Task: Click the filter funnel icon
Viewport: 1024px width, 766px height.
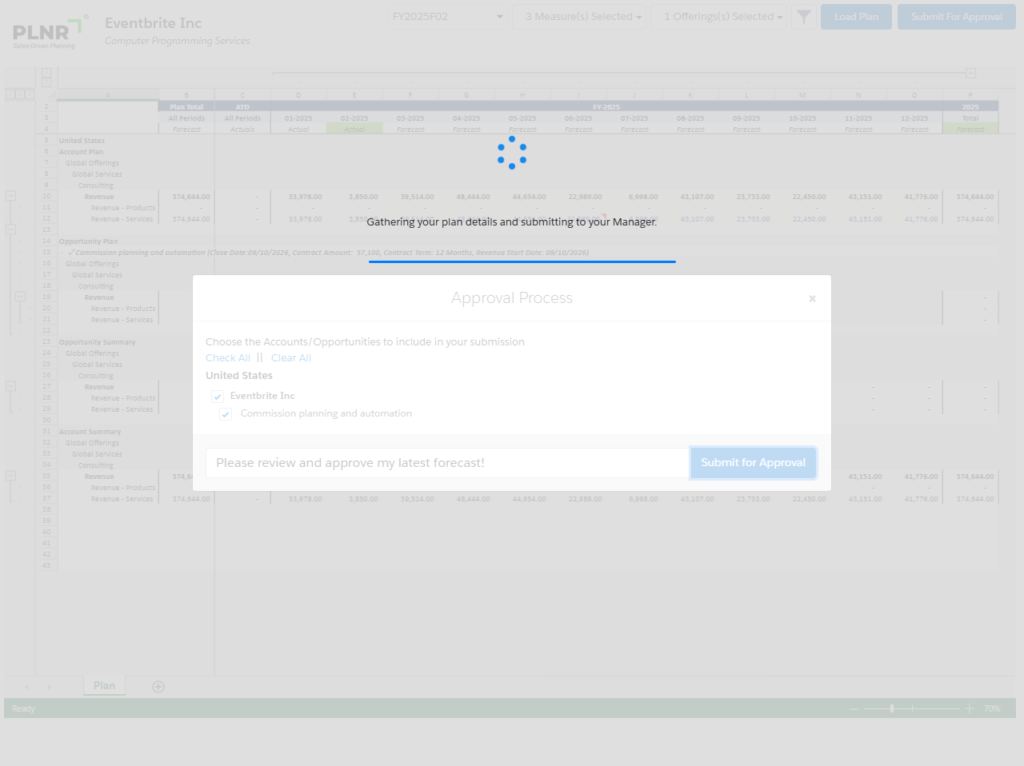Action: click(x=804, y=16)
